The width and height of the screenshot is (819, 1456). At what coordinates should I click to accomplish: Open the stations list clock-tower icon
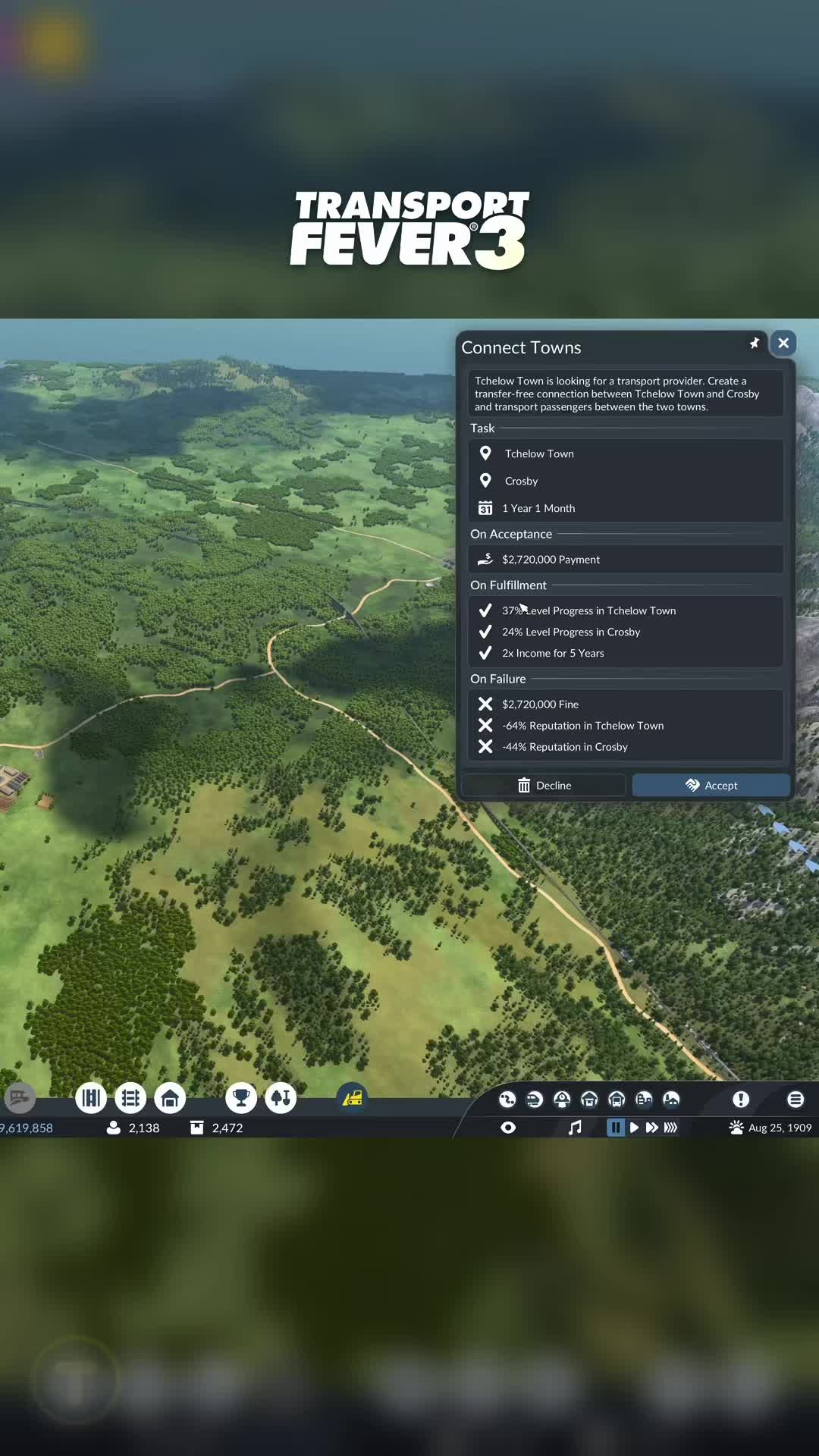point(562,1099)
